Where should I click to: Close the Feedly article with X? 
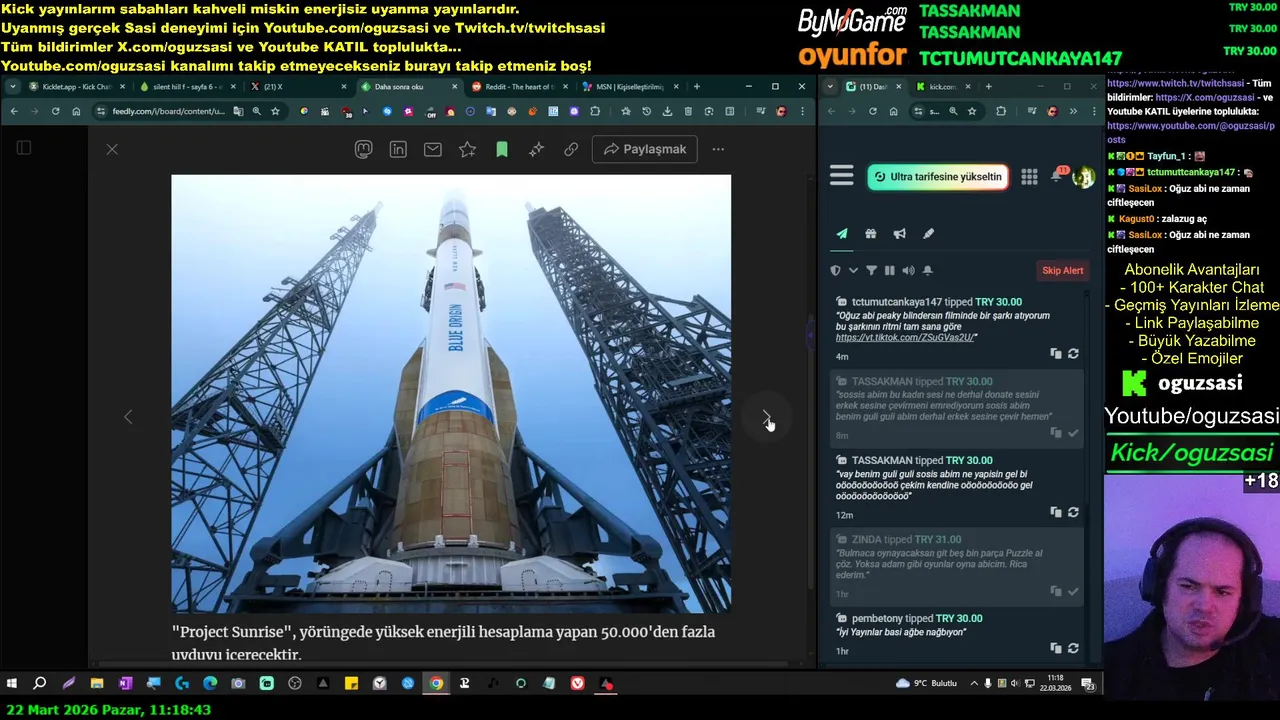(x=112, y=149)
